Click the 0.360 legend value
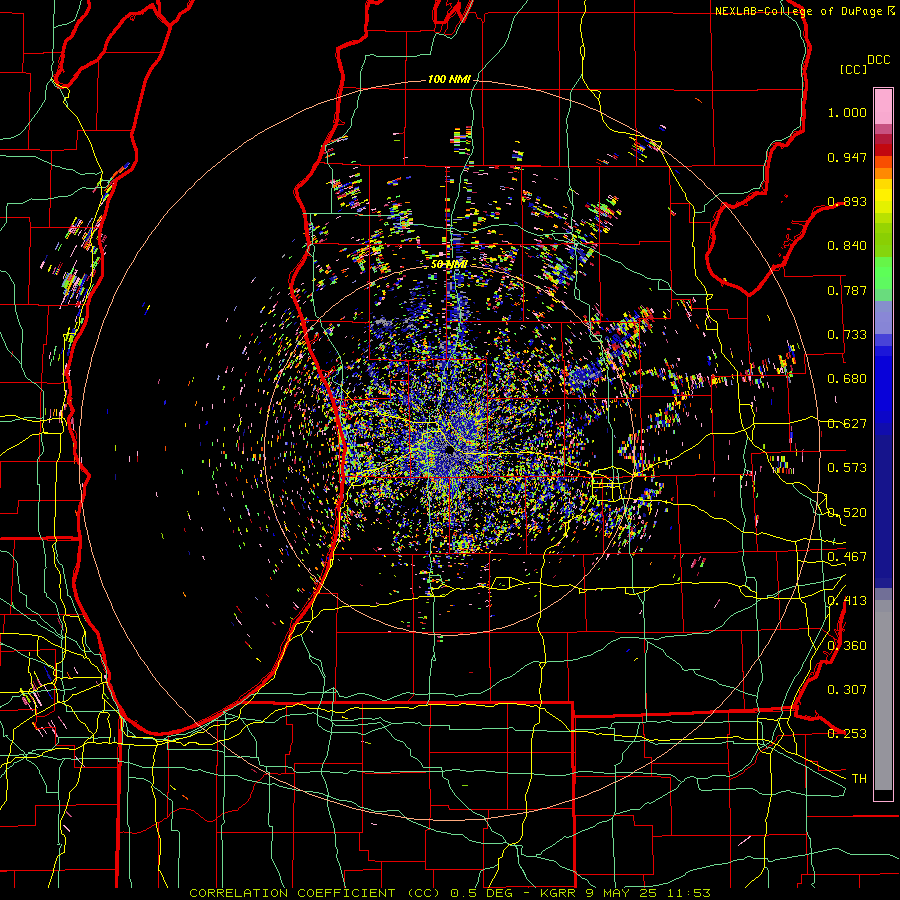The width and height of the screenshot is (900, 900). click(x=847, y=646)
